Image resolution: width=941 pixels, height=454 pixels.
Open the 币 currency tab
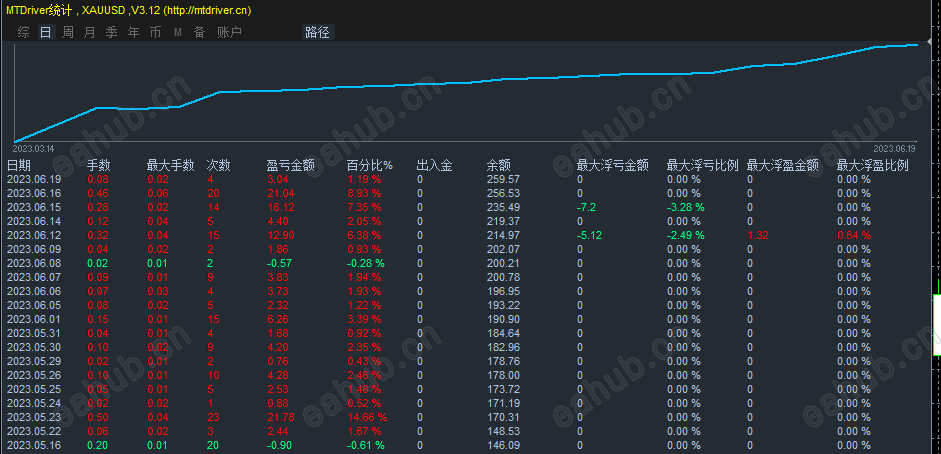click(155, 32)
